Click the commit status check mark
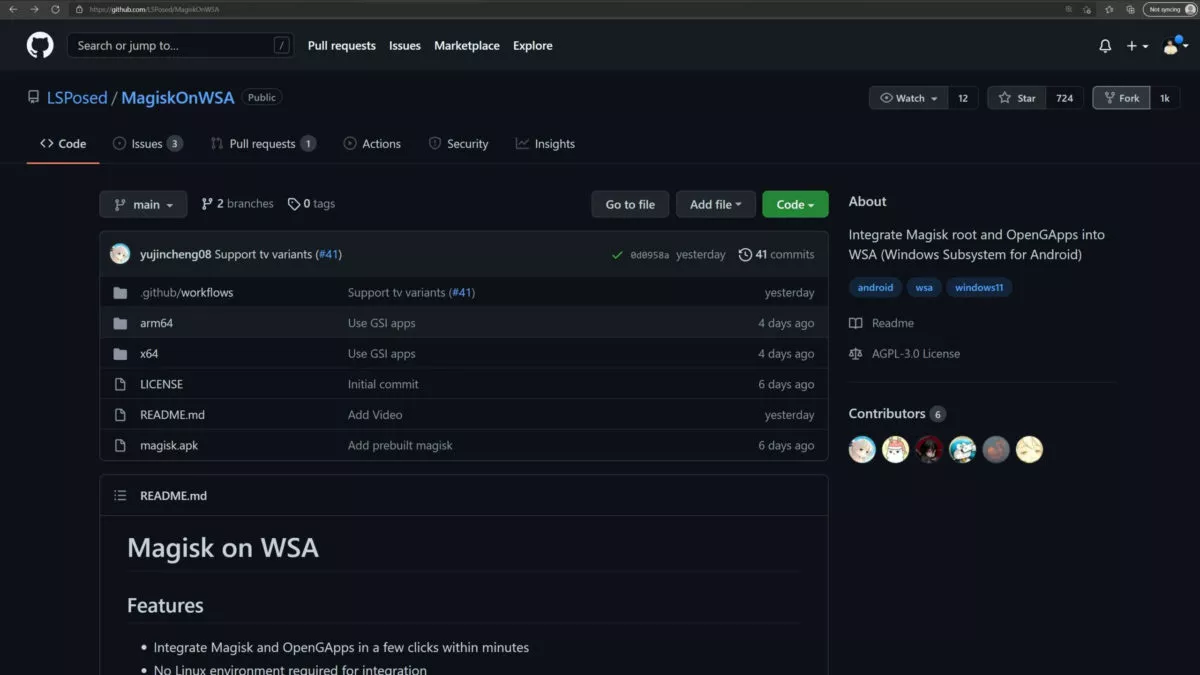The height and width of the screenshot is (675, 1200). pyautogui.click(x=617, y=255)
